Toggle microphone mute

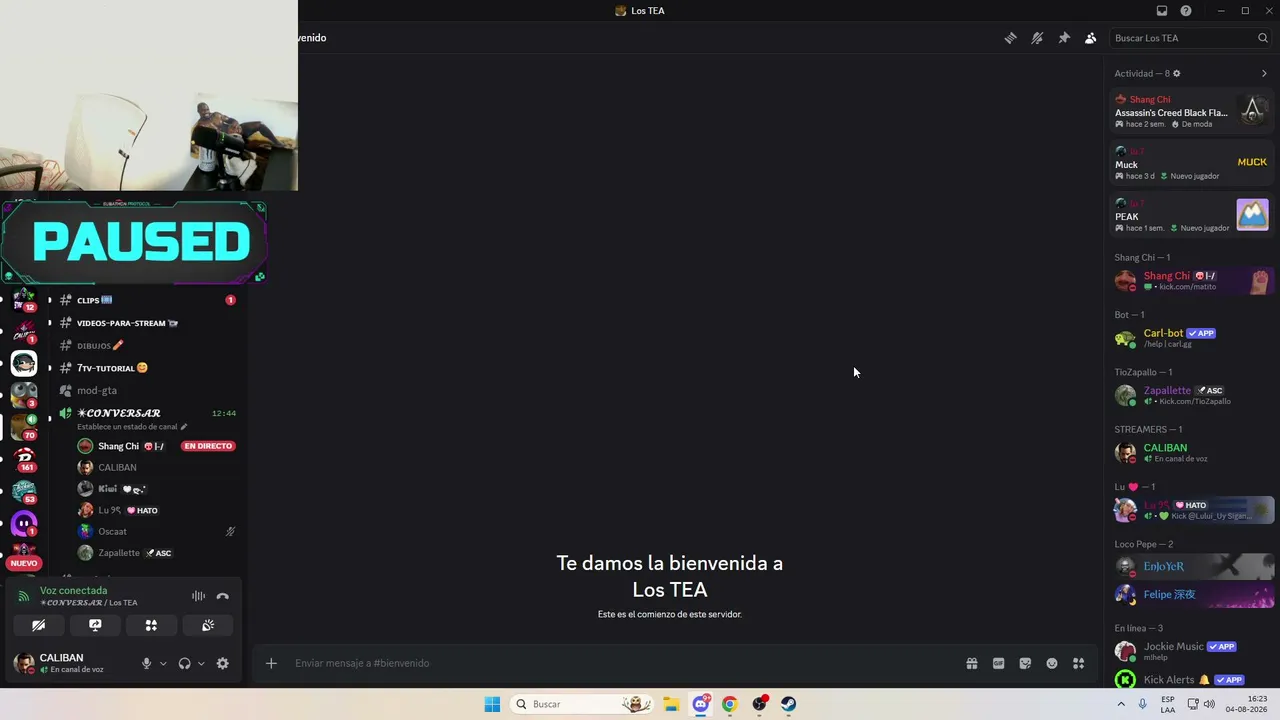[x=146, y=663]
